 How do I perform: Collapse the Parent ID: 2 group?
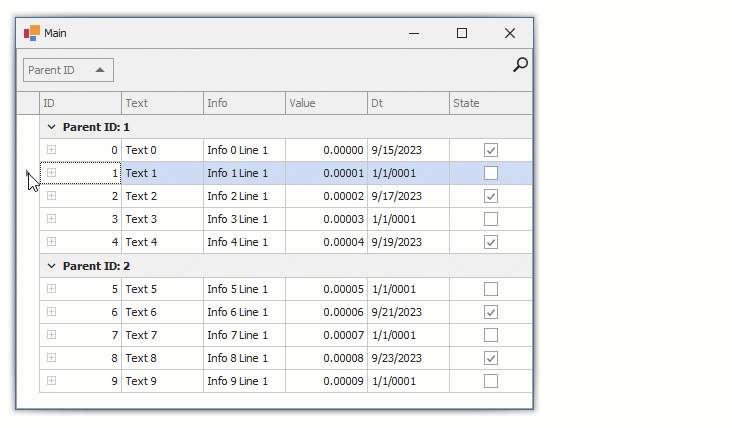[51, 266]
